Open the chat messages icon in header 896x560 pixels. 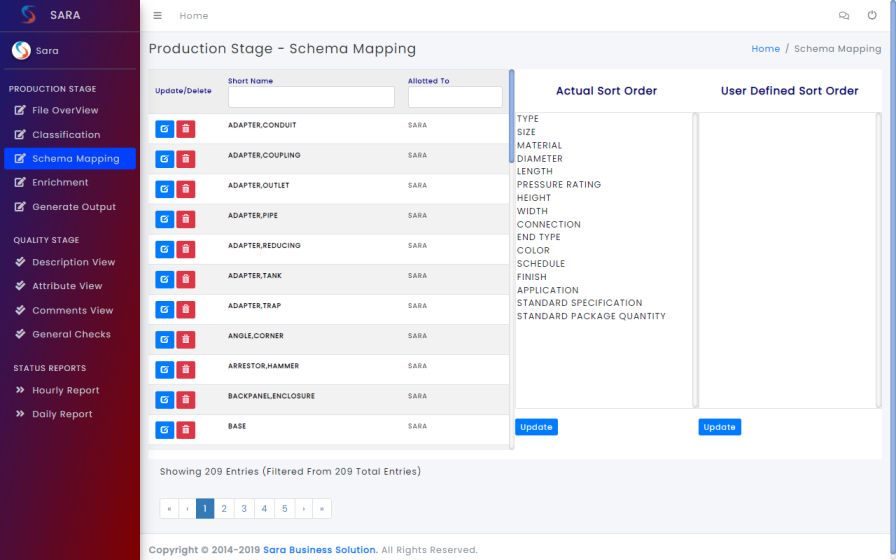pyautogui.click(x=843, y=15)
